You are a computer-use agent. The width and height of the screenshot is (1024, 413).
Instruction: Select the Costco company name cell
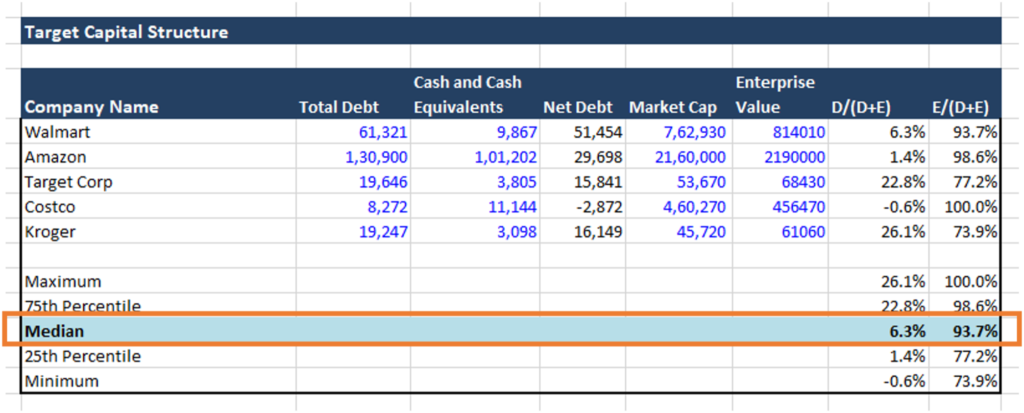pos(51,207)
